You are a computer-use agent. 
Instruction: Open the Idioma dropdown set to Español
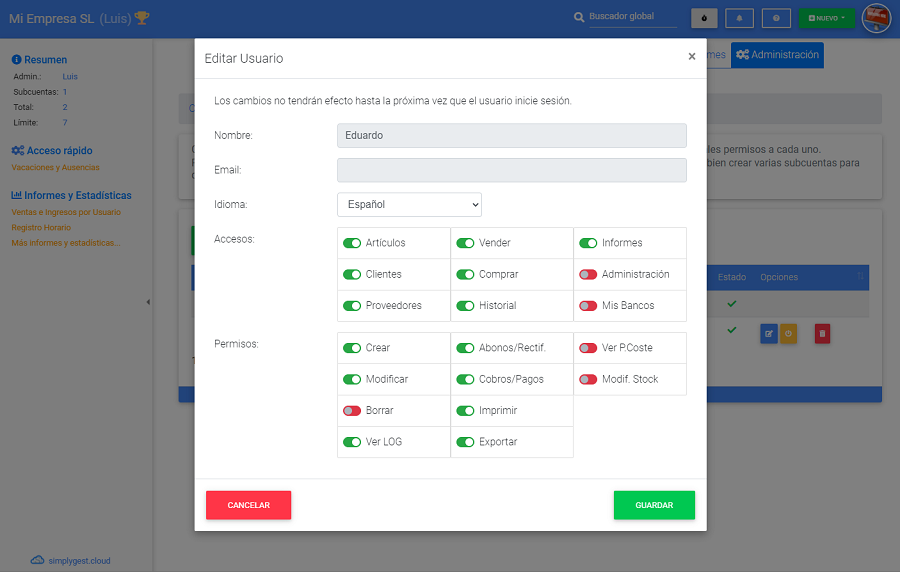(409, 205)
